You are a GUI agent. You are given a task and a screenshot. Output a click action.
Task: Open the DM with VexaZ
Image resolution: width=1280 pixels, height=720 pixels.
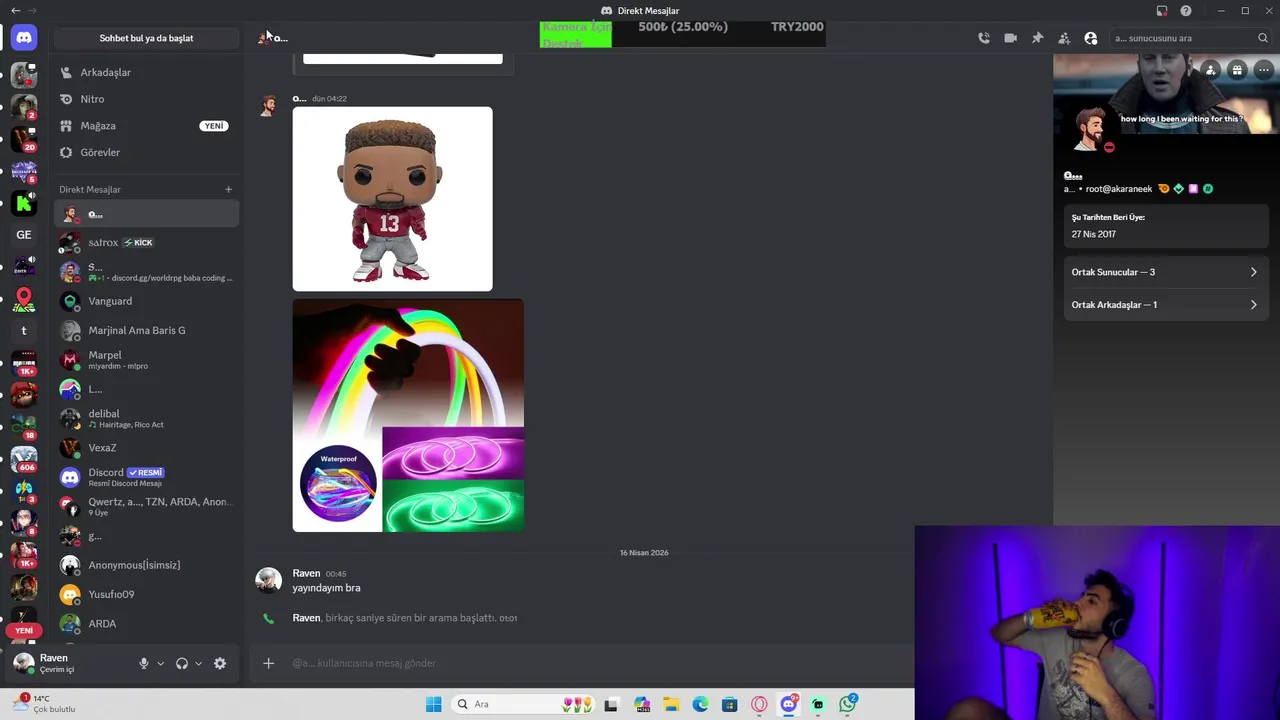point(146,448)
